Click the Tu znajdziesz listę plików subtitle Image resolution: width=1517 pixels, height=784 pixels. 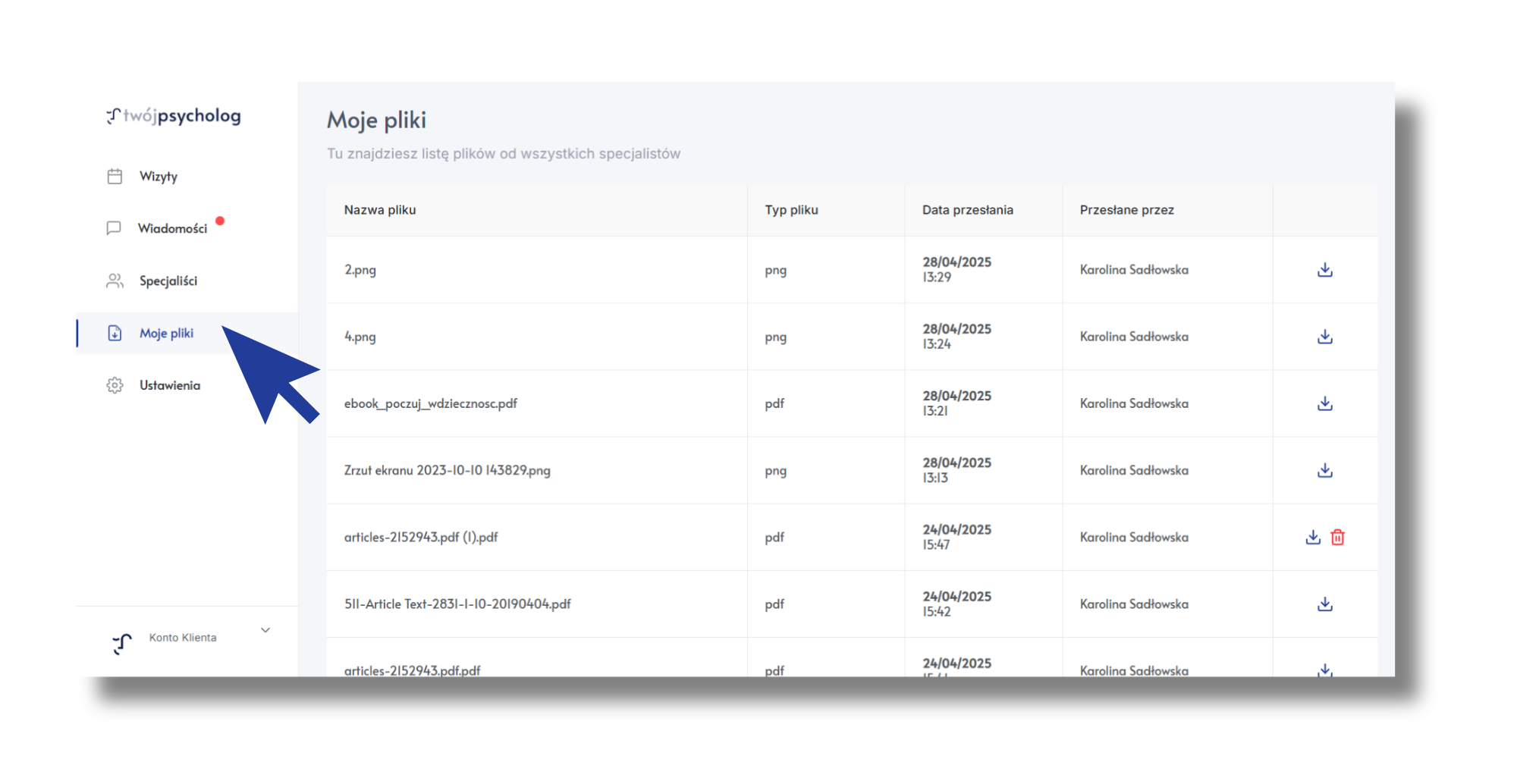pyautogui.click(x=504, y=154)
